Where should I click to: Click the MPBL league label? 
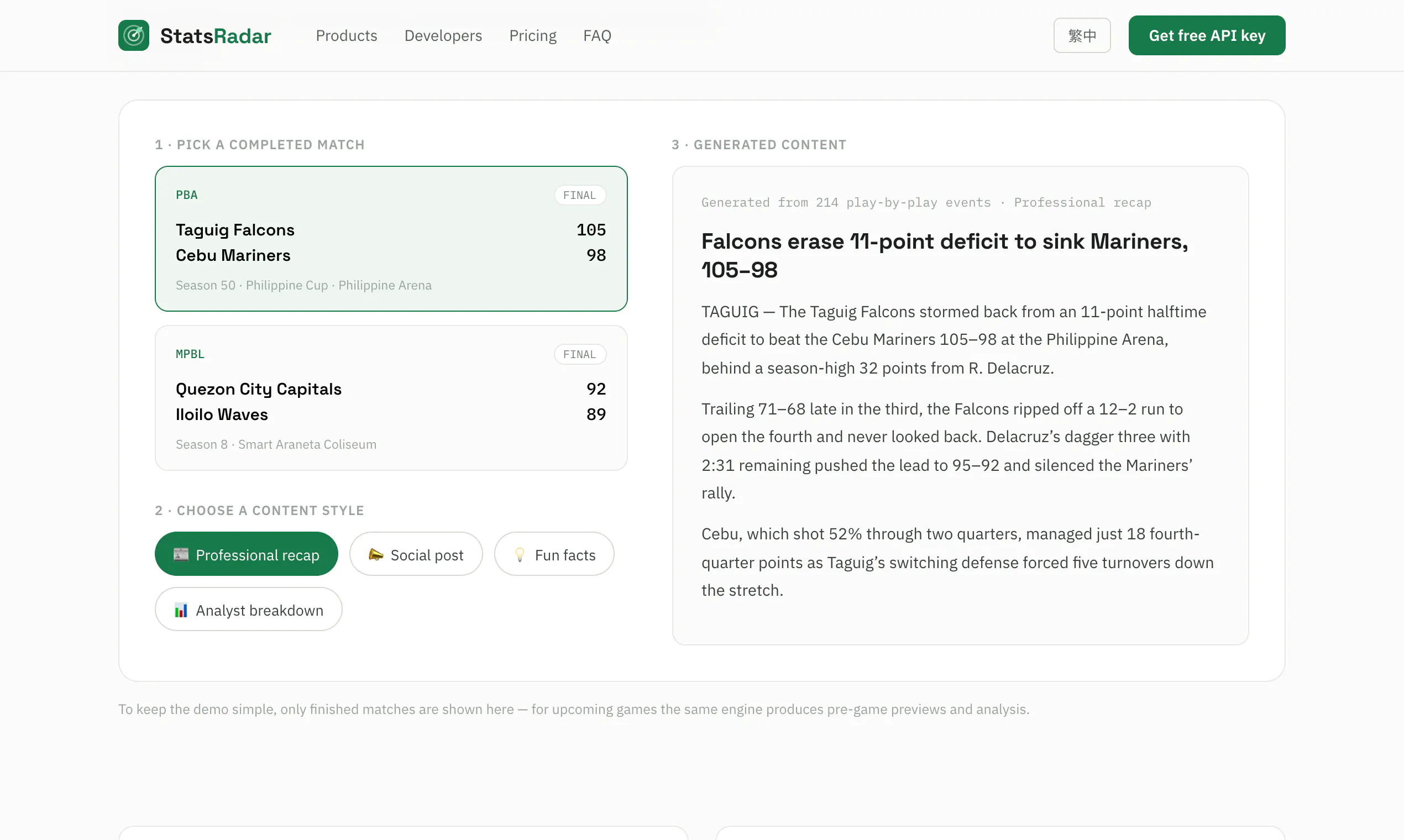click(x=190, y=354)
